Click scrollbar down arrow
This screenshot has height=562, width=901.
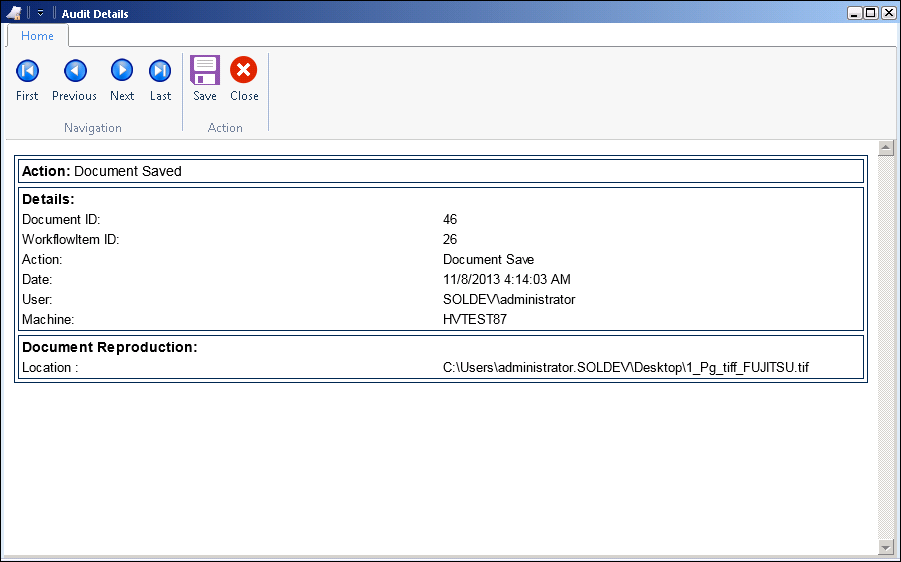pos(885,547)
